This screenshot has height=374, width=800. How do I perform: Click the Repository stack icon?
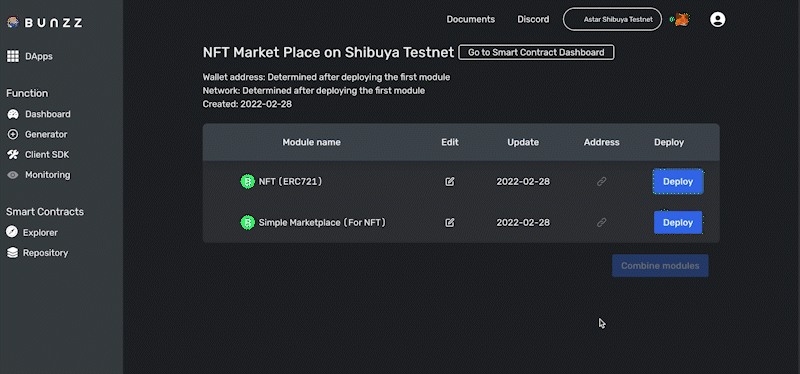(x=12, y=253)
